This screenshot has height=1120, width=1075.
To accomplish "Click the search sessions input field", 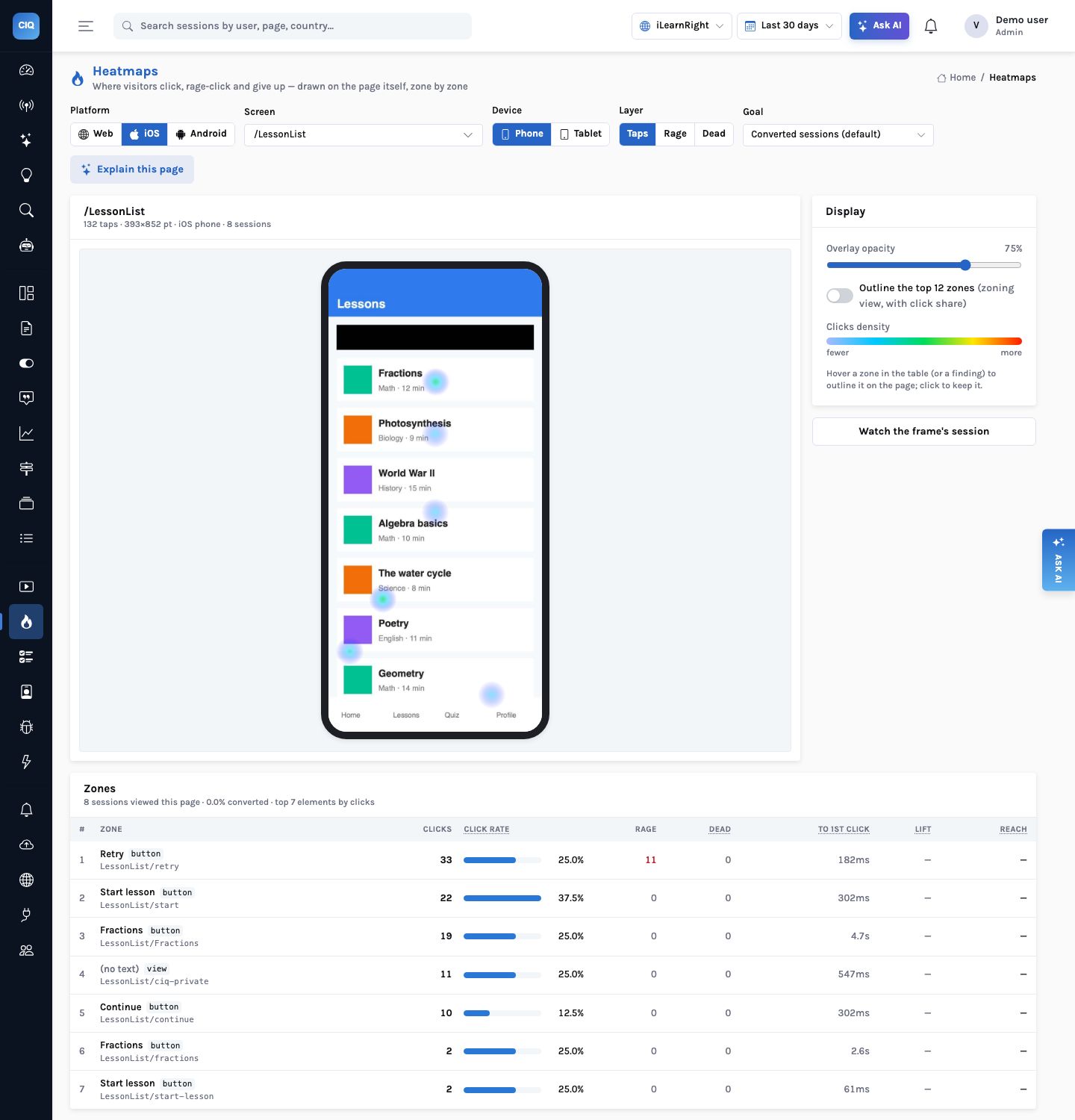I will click(293, 26).
